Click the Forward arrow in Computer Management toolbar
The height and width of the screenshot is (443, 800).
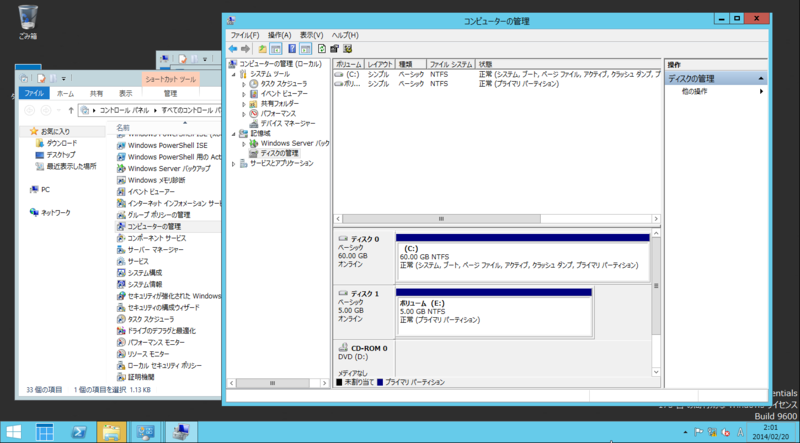pos(245,49)
